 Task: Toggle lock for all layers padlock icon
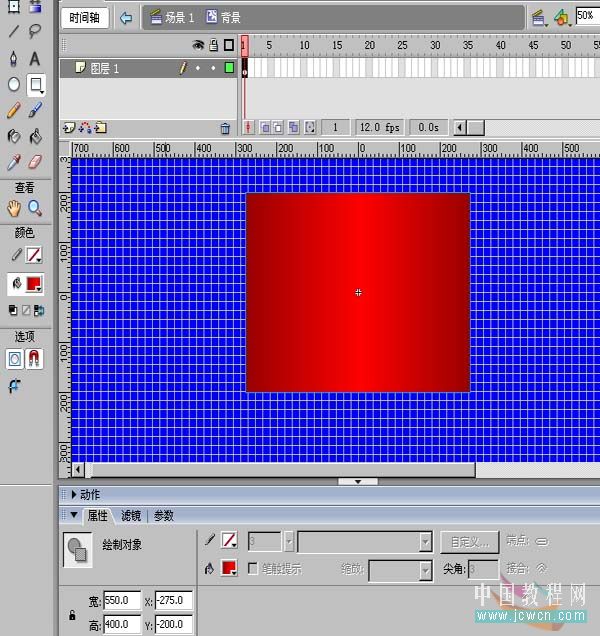213,45
